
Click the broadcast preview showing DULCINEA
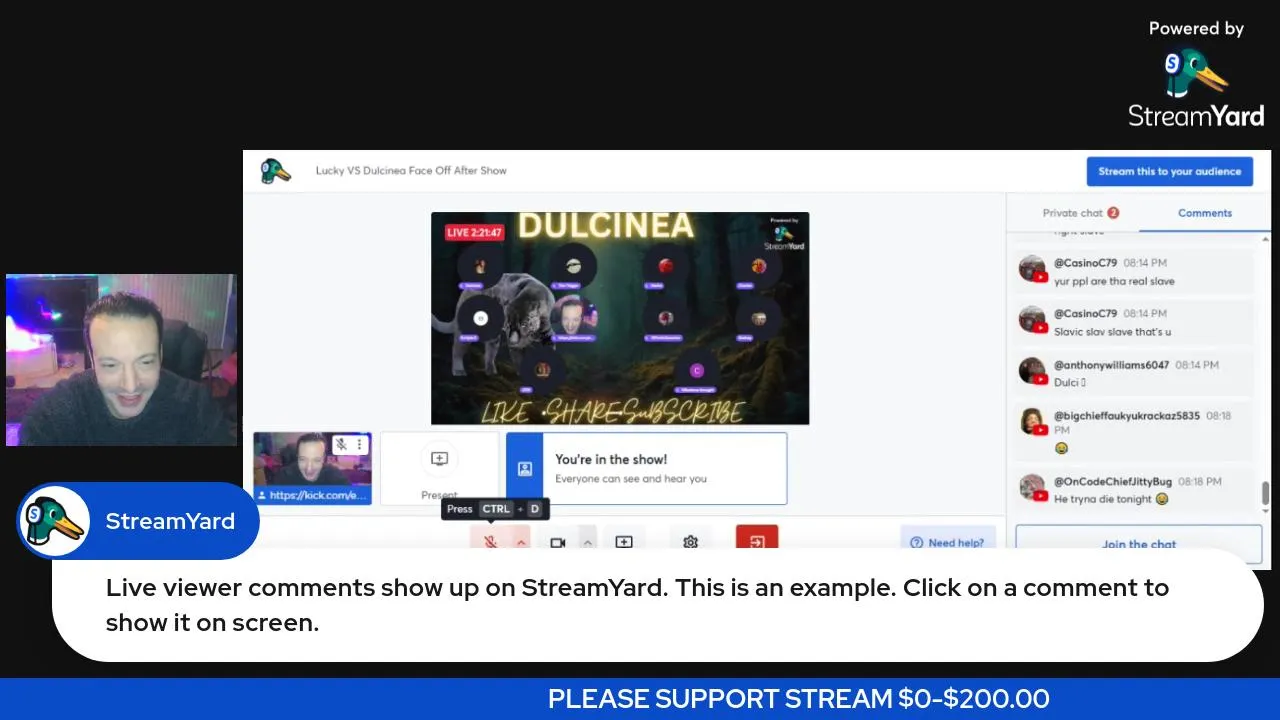point(620,318)
